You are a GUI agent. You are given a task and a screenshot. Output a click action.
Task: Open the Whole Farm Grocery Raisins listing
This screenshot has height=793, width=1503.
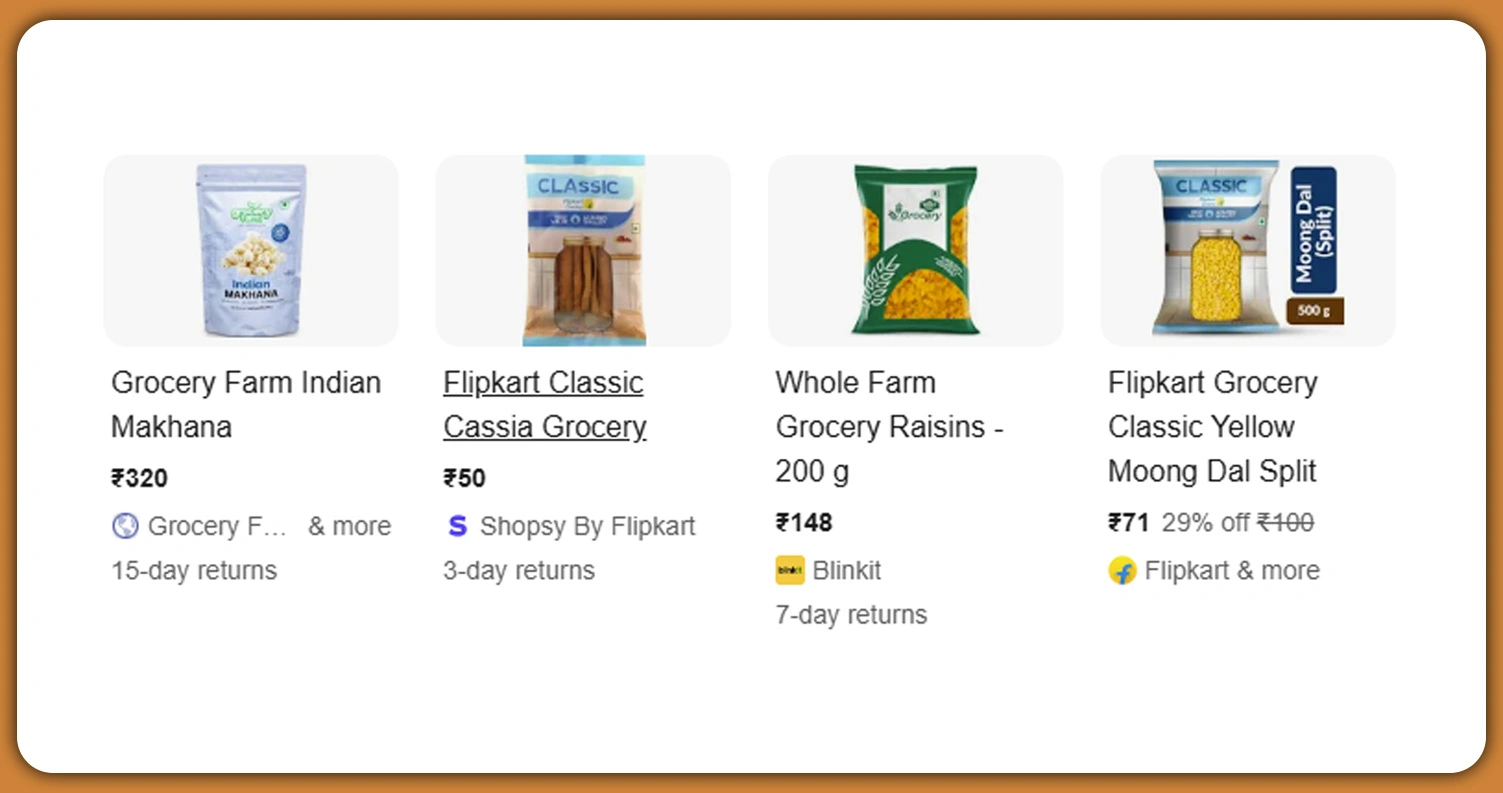point(889,426)
